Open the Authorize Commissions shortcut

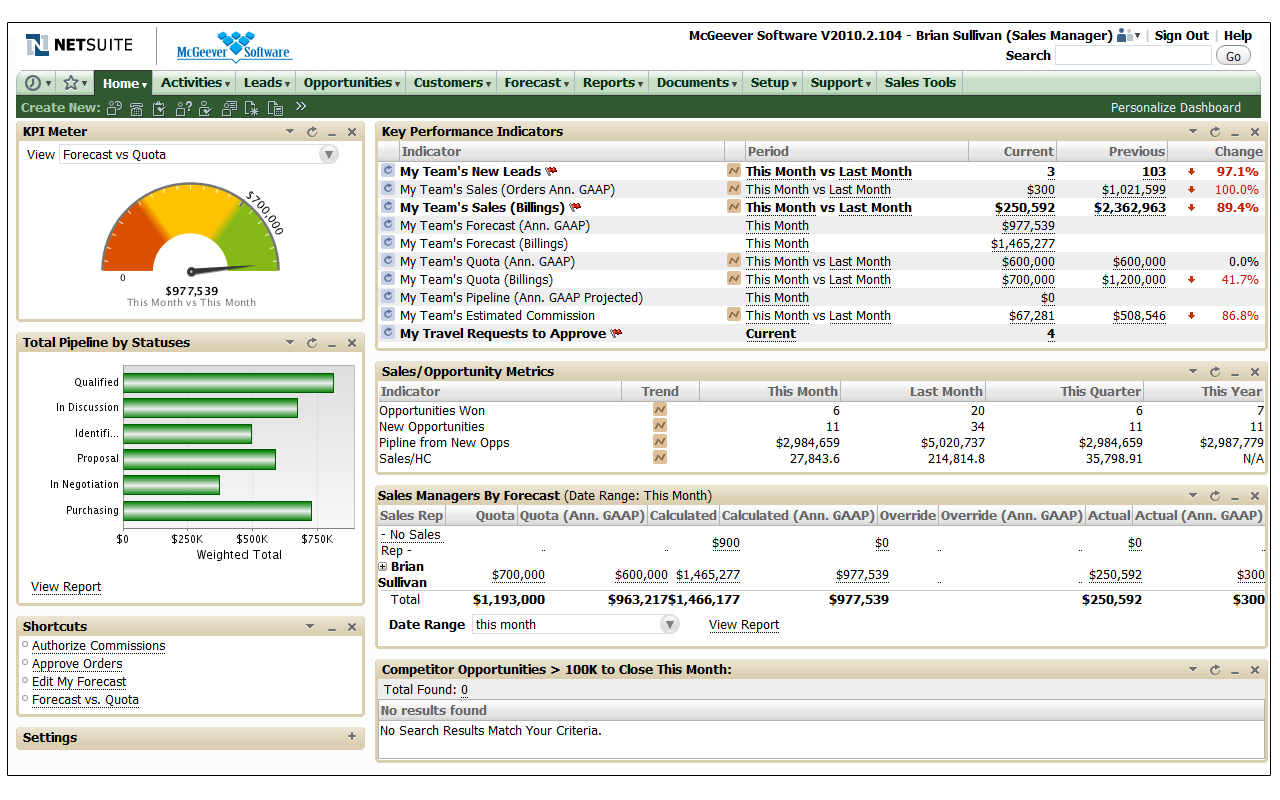click(x=98, y=646)
